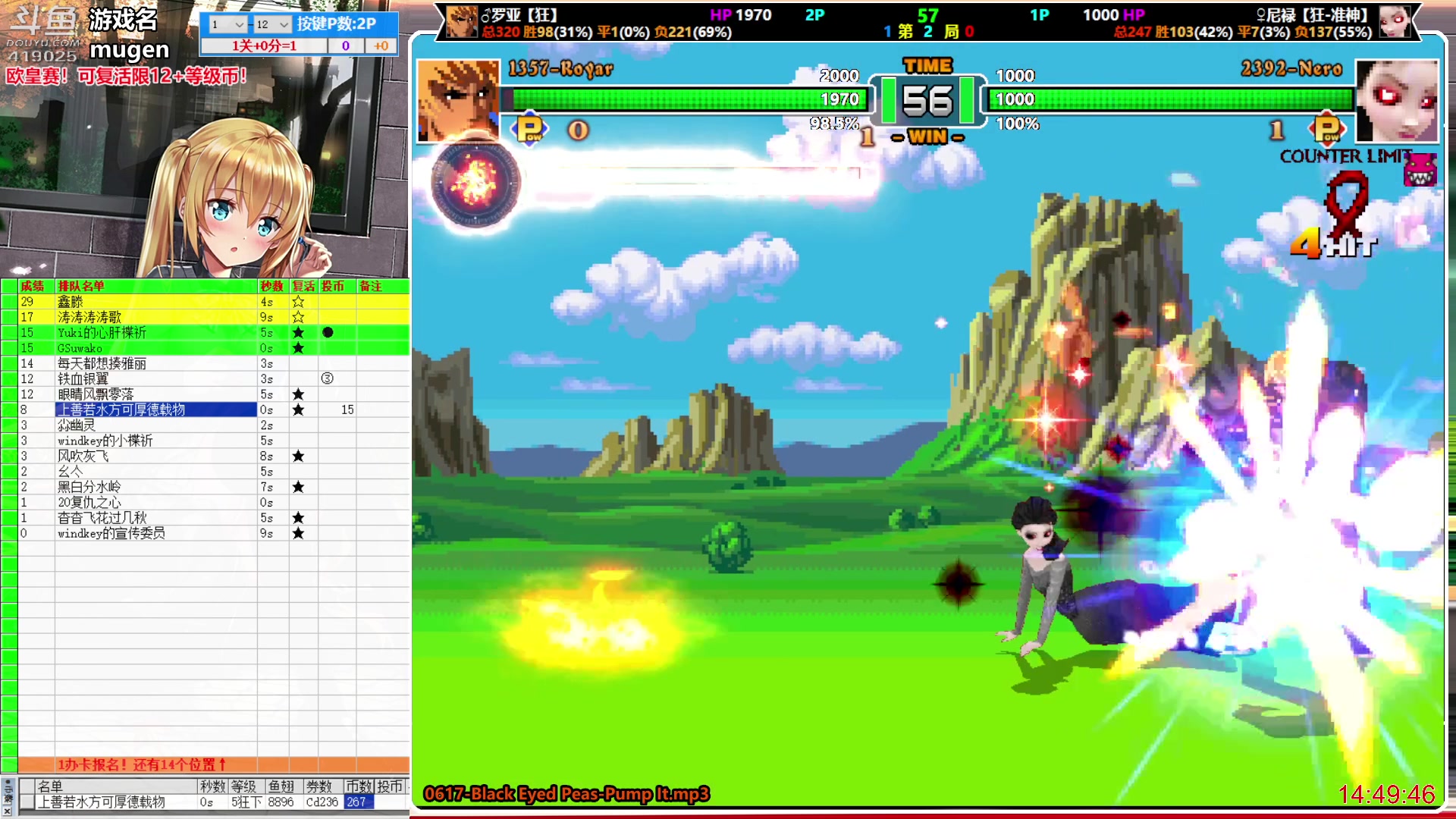The height and width of the screenshot is (819, 1456).
Task: Click the Cd236 cell in the bottom table
Action: pos(322,802)
